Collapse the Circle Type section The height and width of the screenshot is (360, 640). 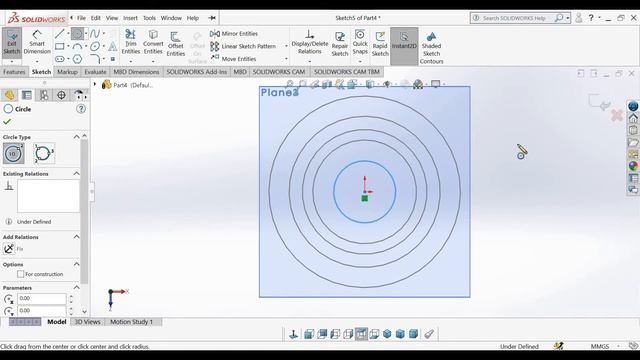[76, 137]
